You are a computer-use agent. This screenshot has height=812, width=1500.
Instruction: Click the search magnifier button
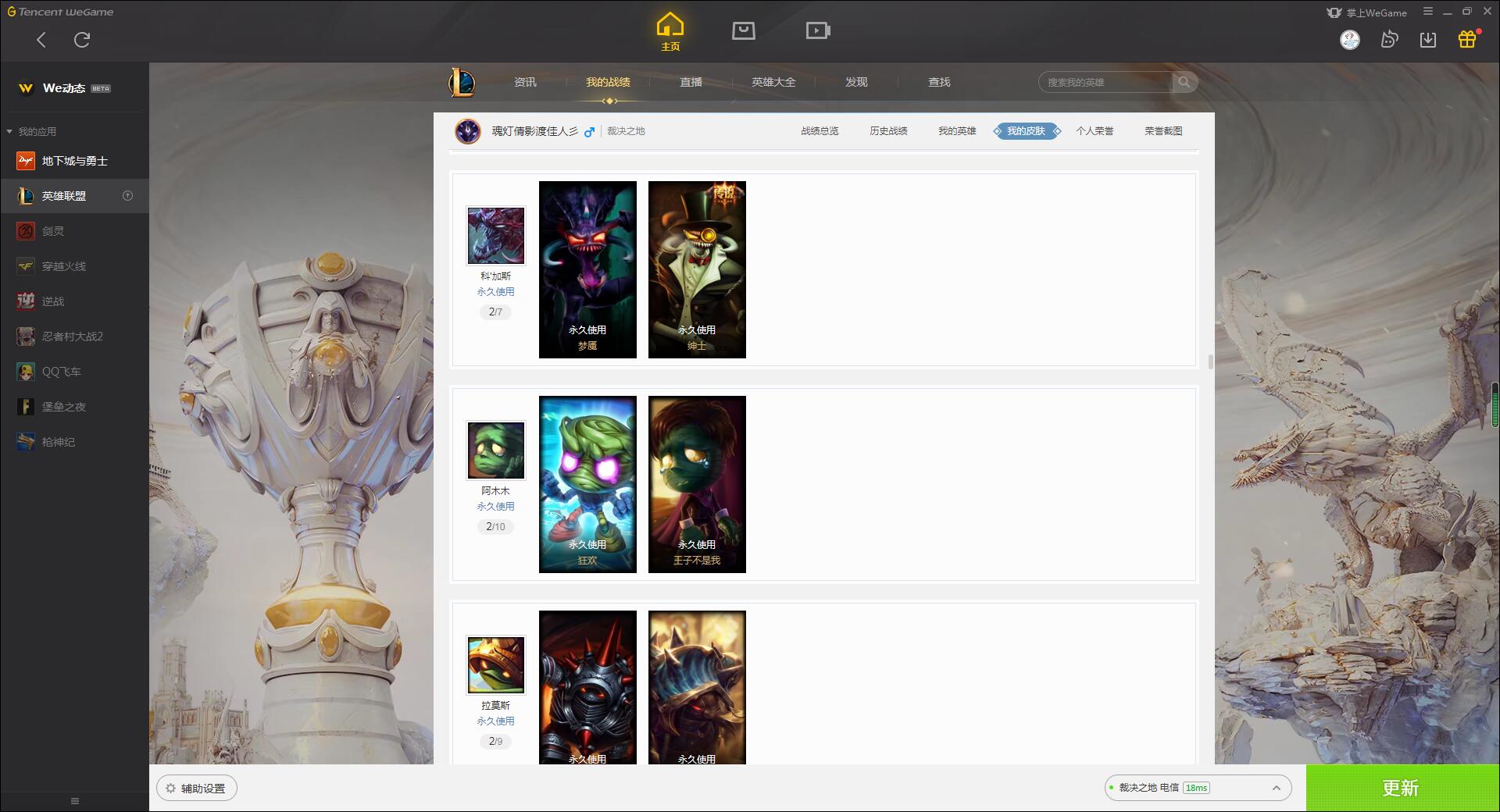click(1184, 82)
